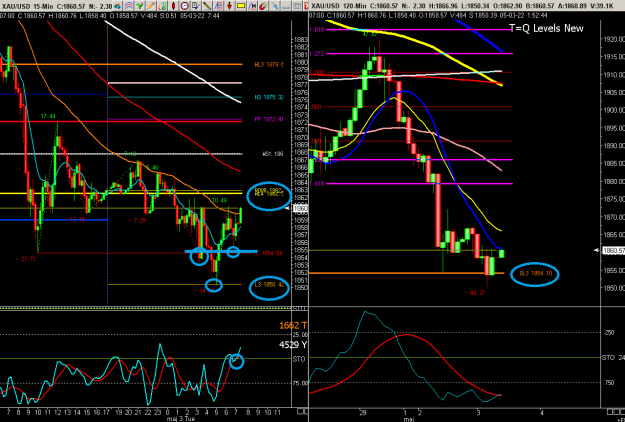Click the -27.71 red swing label

point(26,259)
